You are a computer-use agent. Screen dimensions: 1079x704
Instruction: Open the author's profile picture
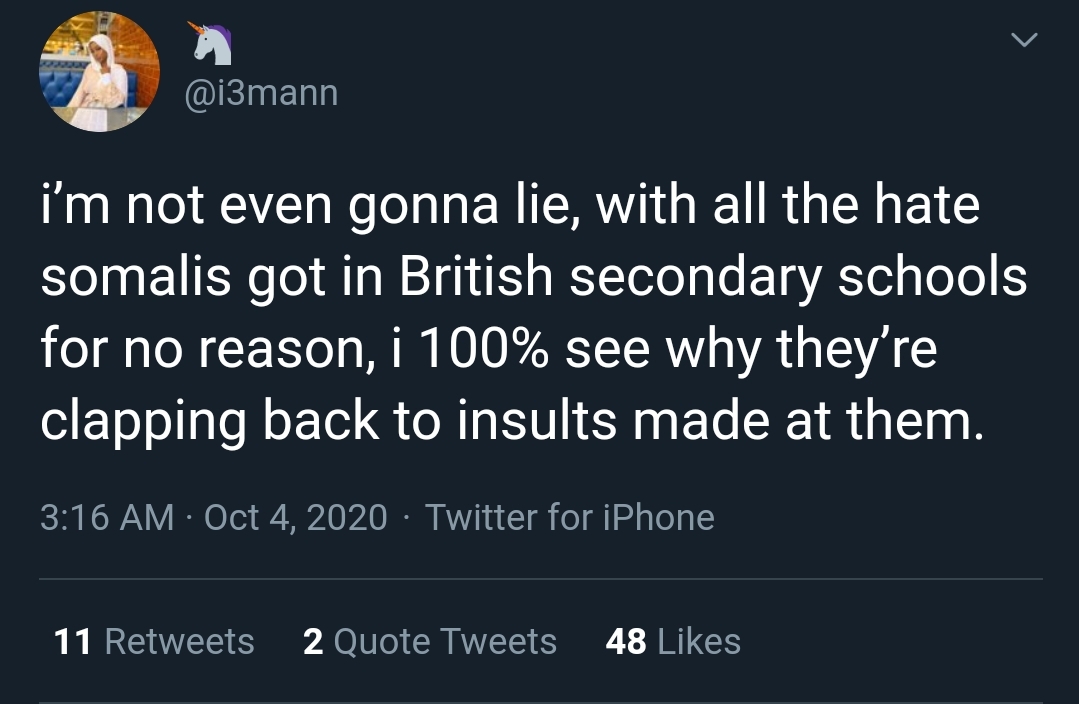point(99,72)
